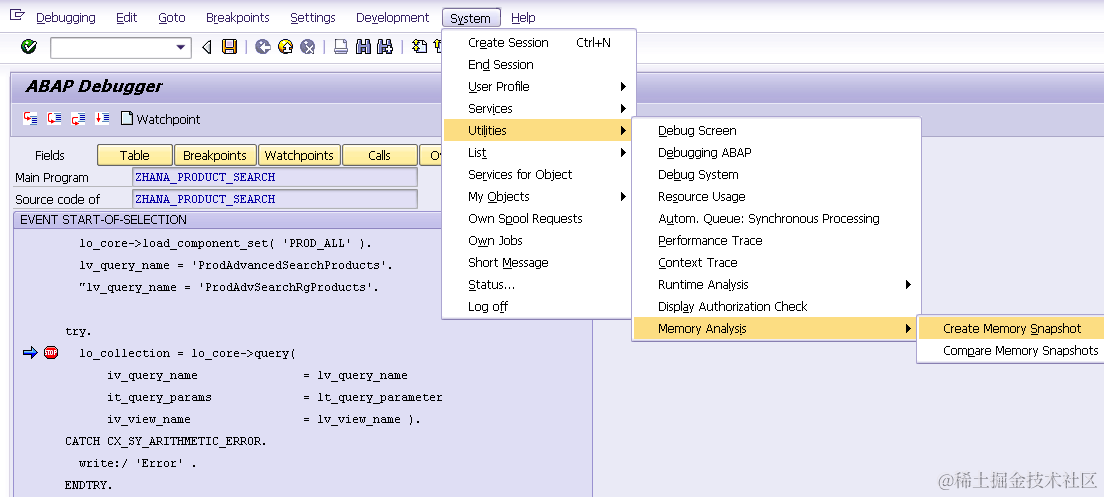
Task: Expand the My Objects submenu
Action: pyautogui.click(x=538, y=196)
